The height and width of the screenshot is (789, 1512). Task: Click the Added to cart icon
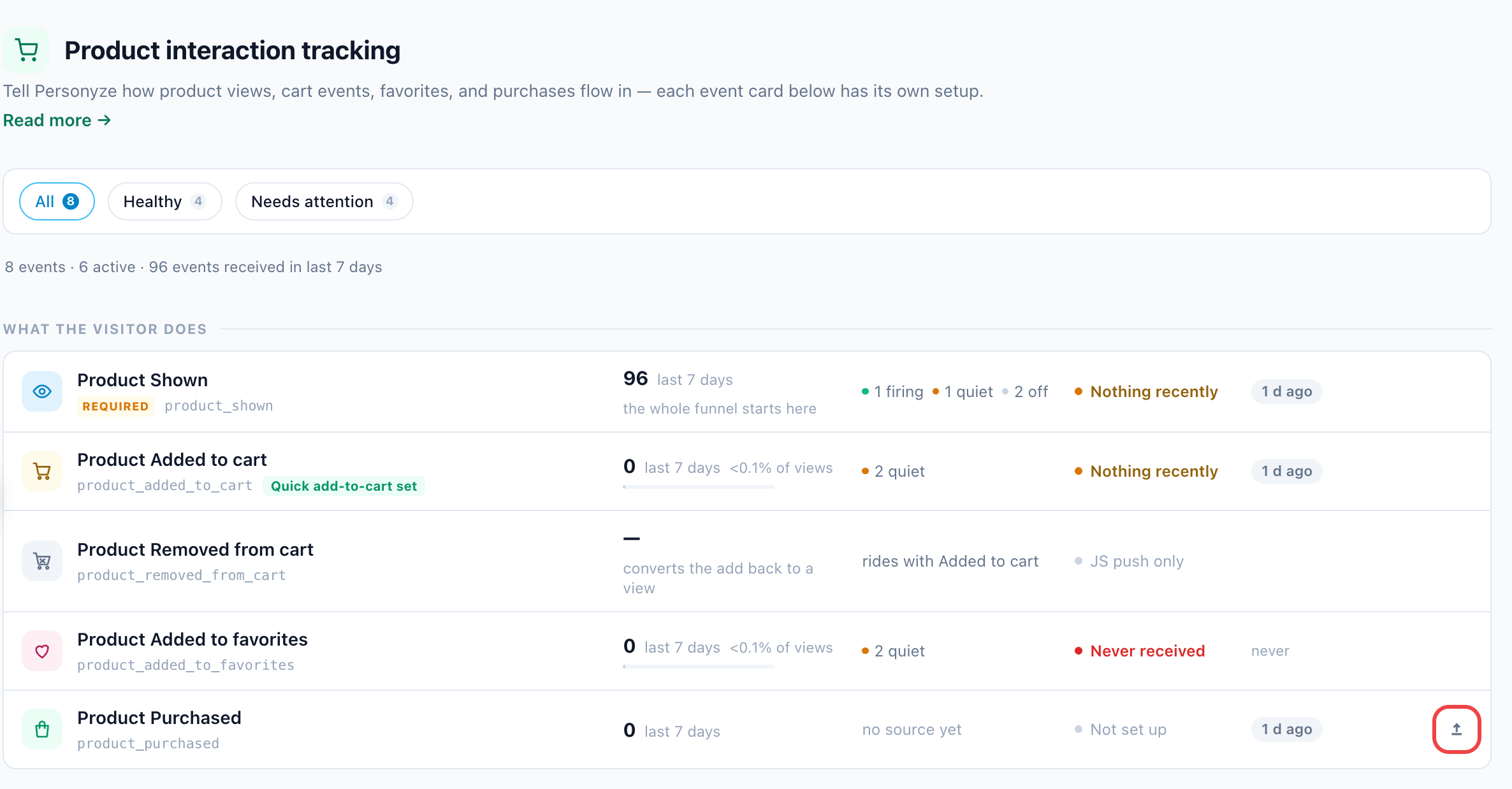(x=42, y=471)
